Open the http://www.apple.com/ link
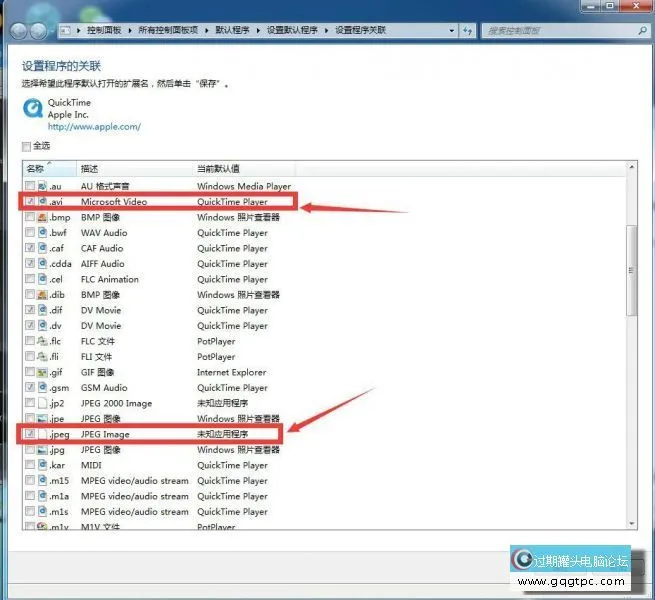Viewport: 655px width, 600px height. [x=94, y=127]
